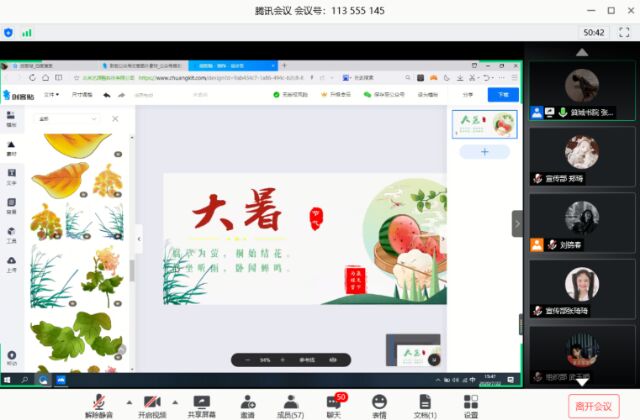Viewport: 640px width, 420px height.
Task: Zoom in with plus on the zoom bar
Action: pyautogui.click(x=282, y=360)
